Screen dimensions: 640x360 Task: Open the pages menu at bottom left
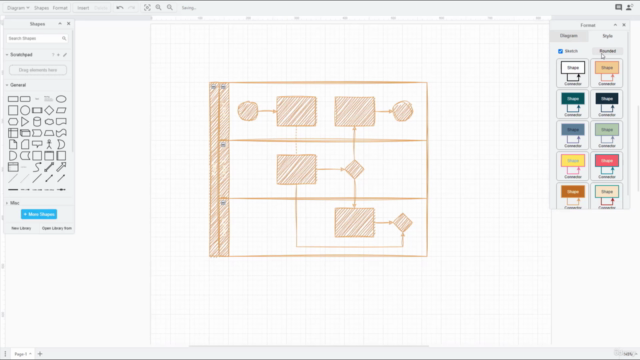click(x=5, y=354)
